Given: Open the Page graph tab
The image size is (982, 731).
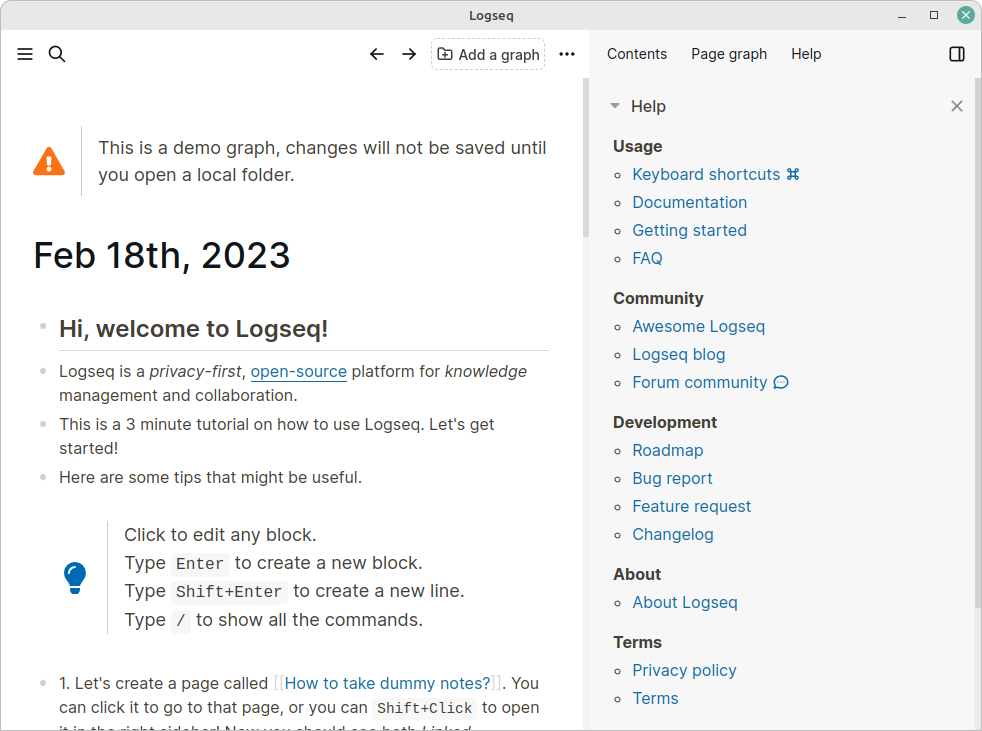Looking at the screenshot, I should 729,54.
